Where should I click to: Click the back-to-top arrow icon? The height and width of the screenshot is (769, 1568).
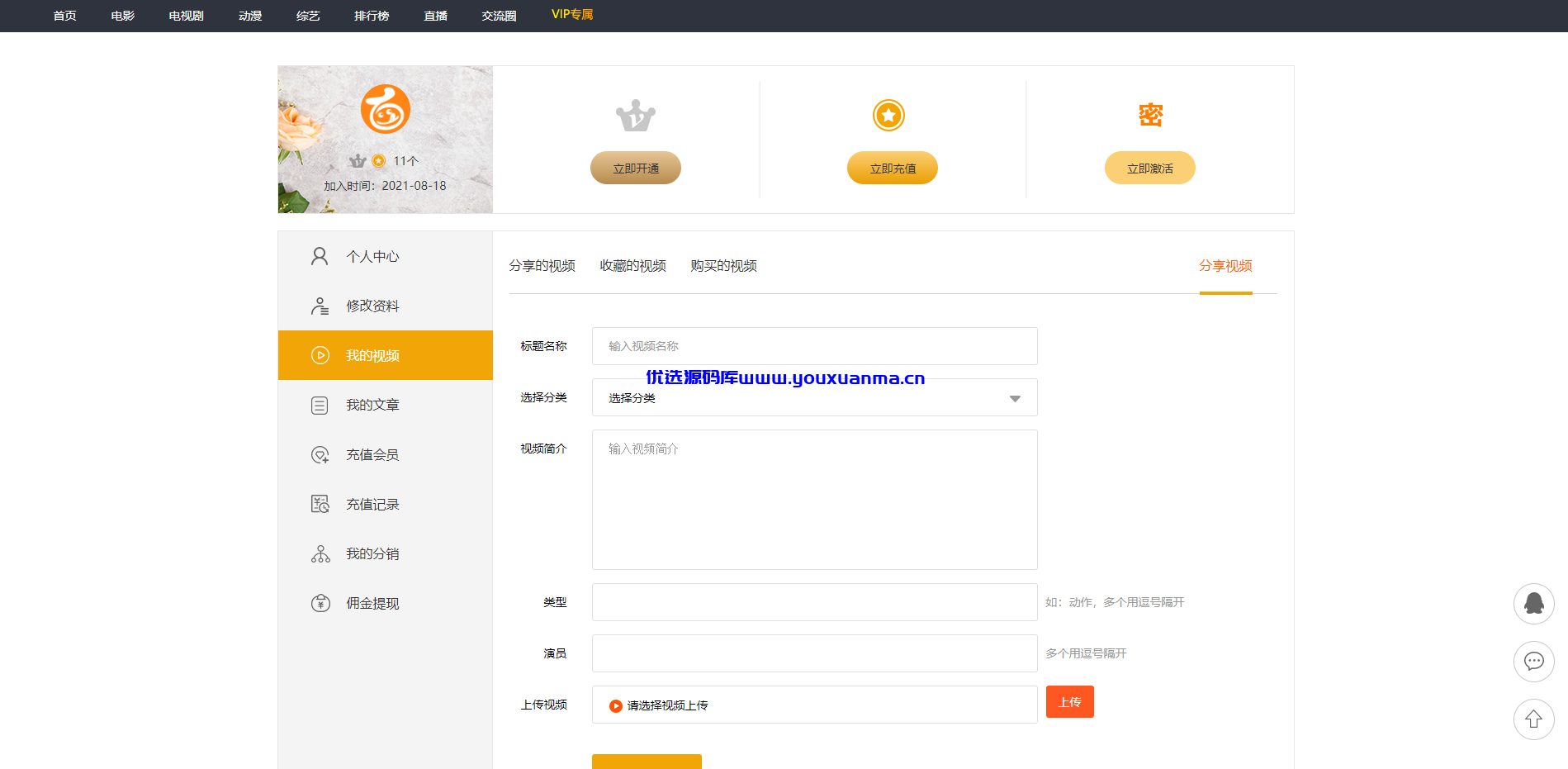click(x=1533, y=719)
